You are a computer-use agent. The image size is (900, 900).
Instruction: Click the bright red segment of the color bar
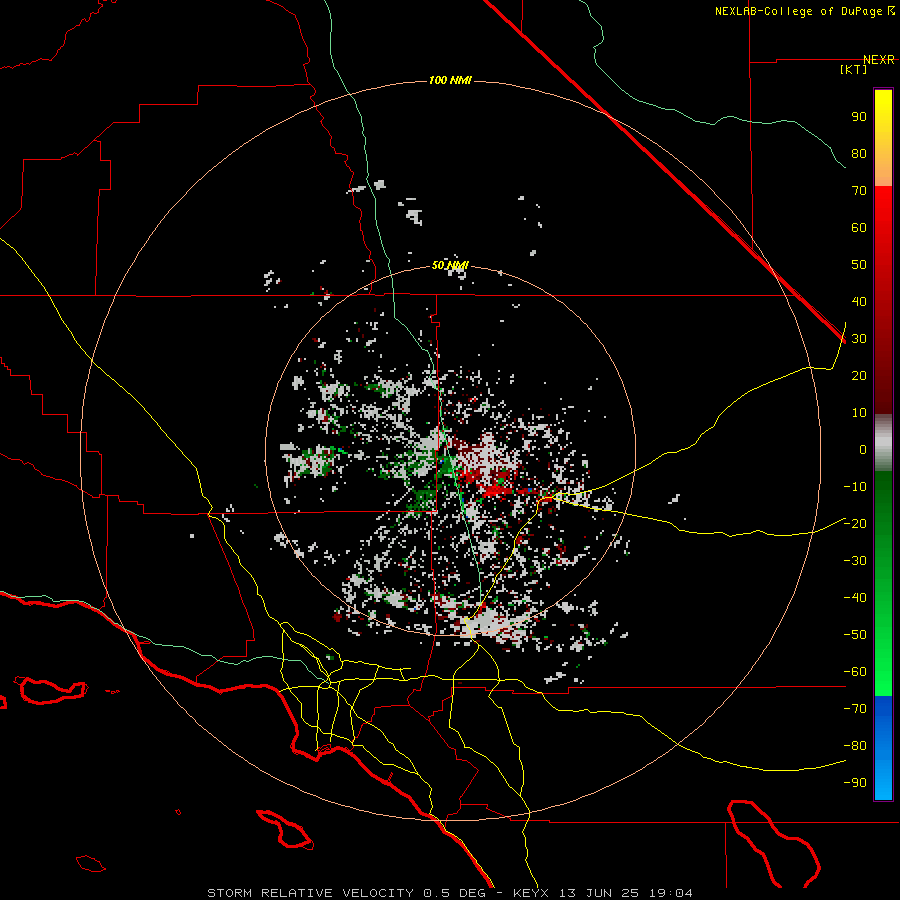click(x=883, y=300)
